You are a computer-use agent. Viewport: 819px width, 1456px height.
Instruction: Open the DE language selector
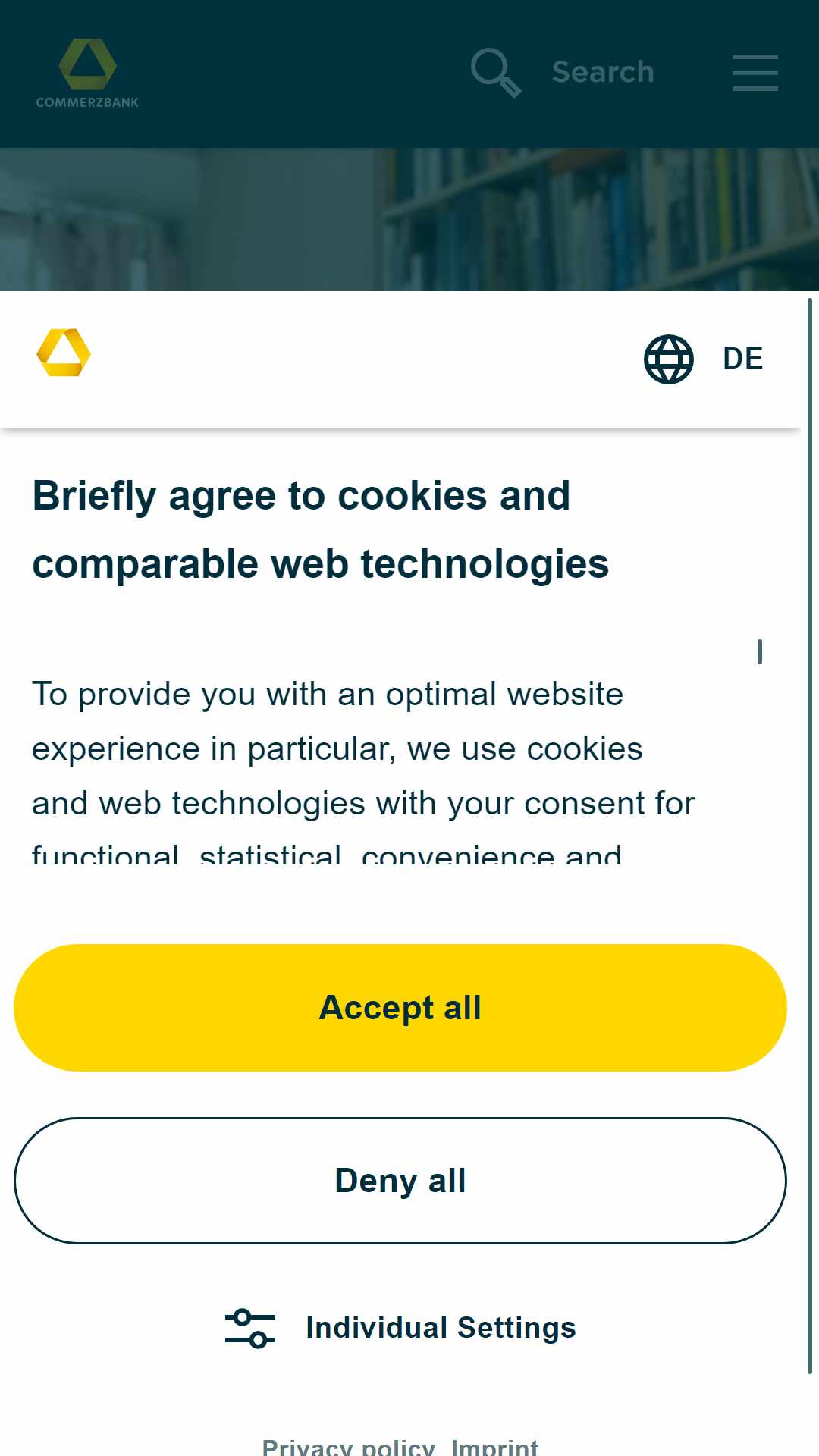click(x=742, y=359)
